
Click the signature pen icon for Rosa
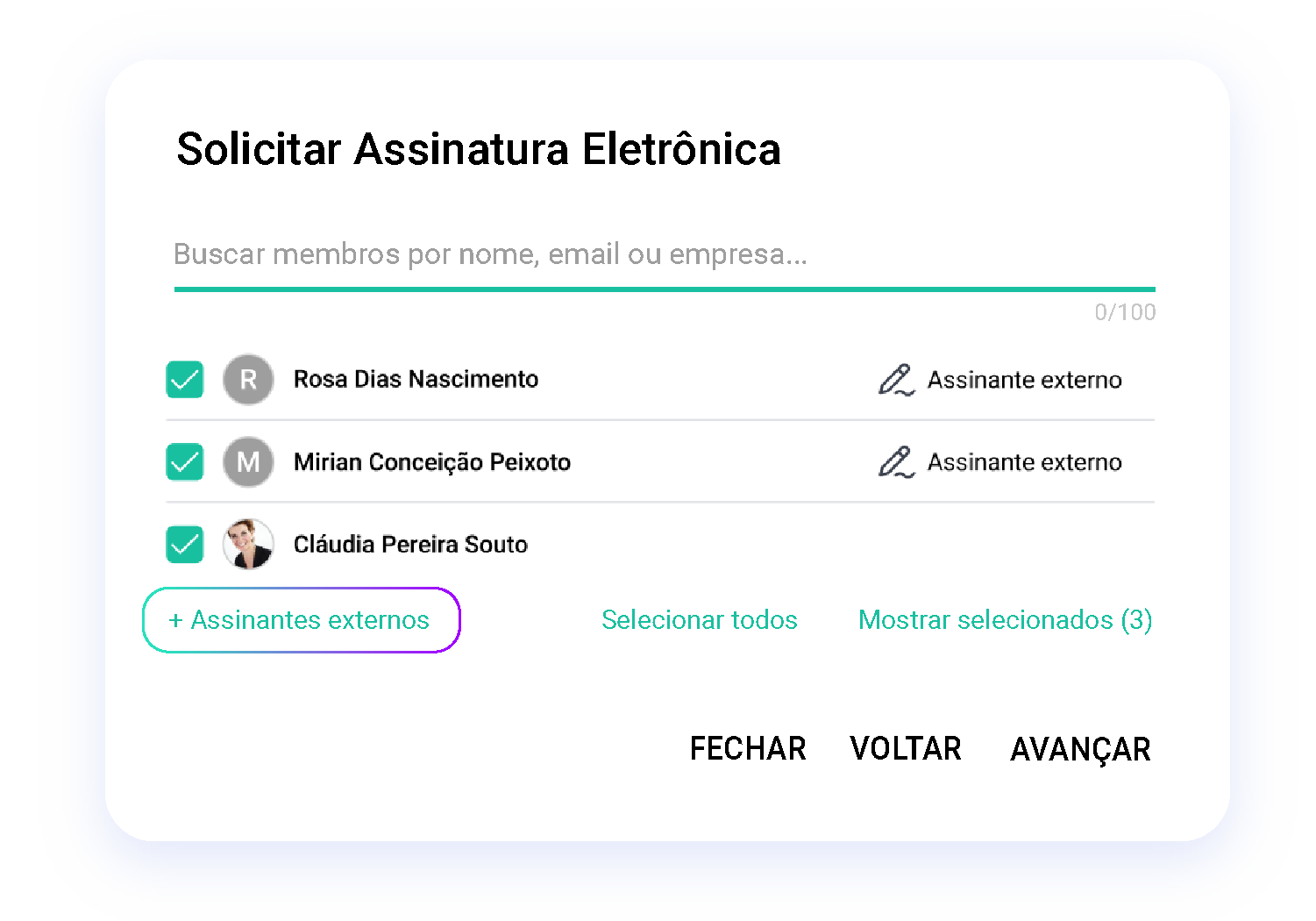click(x=896, y=380)
